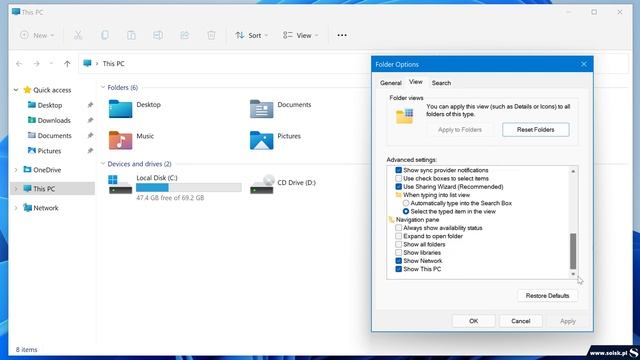Click the Paste clipboard icon in toolbar

(x=131, y=35)
